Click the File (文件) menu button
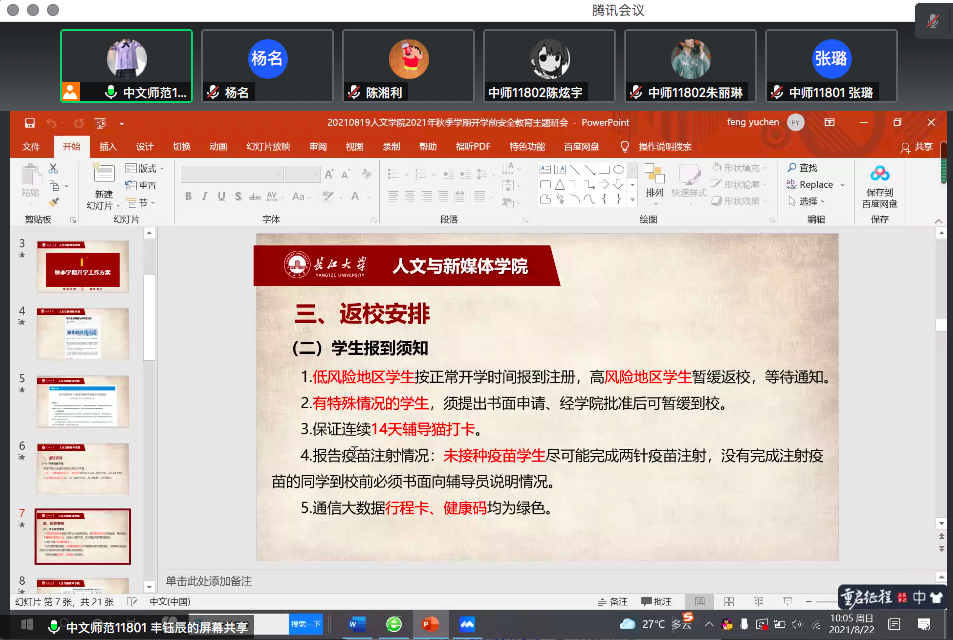The height and width of the screenshot is (640, 953). [31, 146]
